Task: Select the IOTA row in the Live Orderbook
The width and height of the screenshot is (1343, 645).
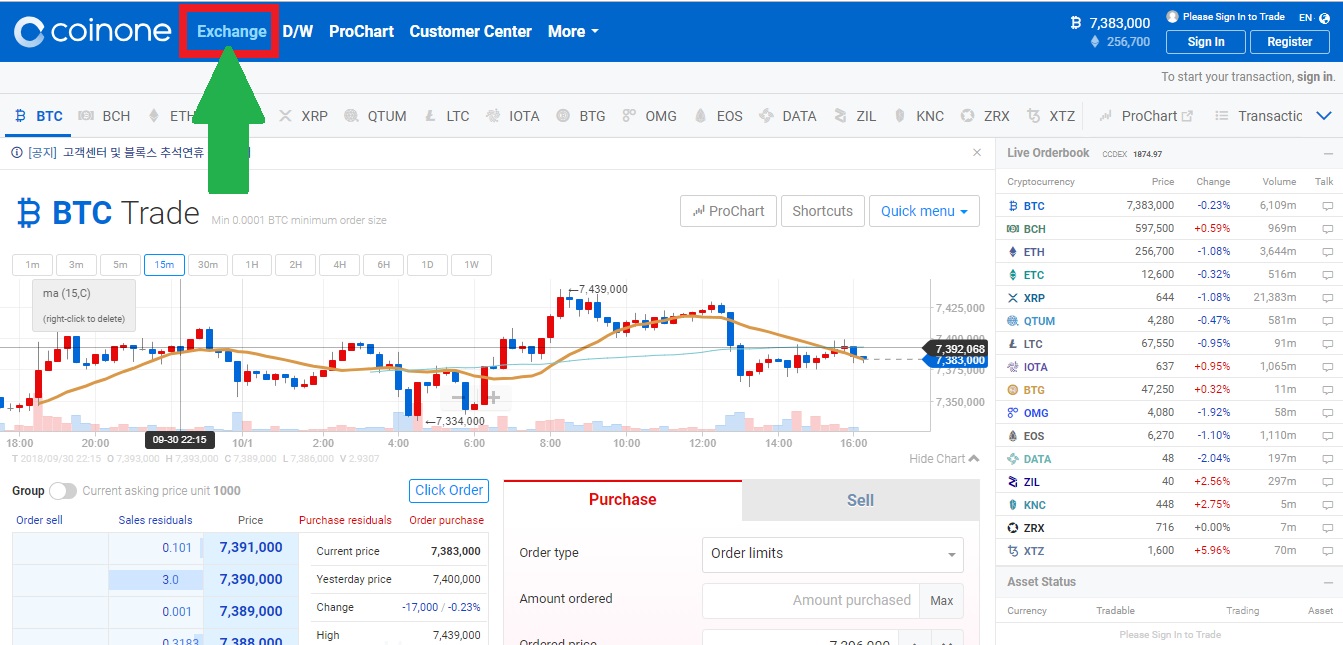Action: point(1169,367)
